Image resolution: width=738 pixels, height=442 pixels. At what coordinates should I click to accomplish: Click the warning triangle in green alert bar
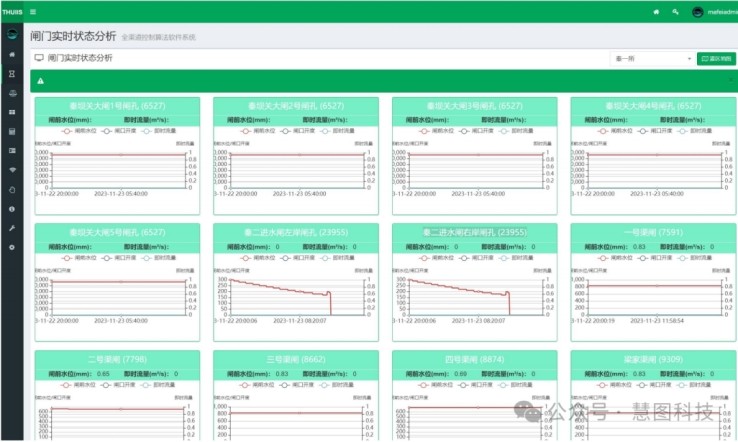click(x=41, y=81)
